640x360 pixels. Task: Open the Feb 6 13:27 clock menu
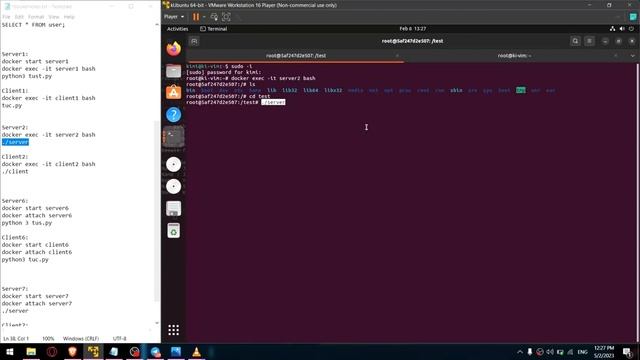pos(413,29)
